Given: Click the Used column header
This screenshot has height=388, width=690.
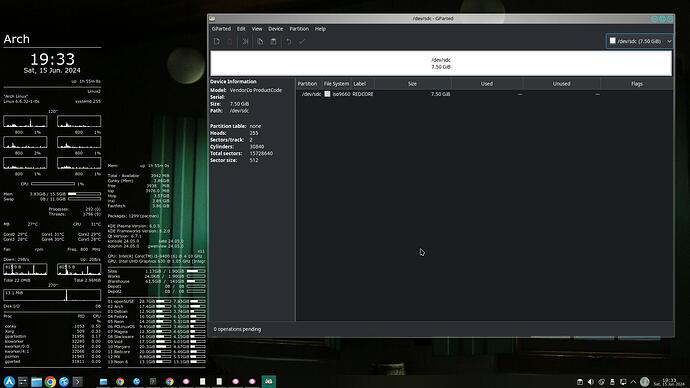Looking at the screenshot, I should (487, 84).
